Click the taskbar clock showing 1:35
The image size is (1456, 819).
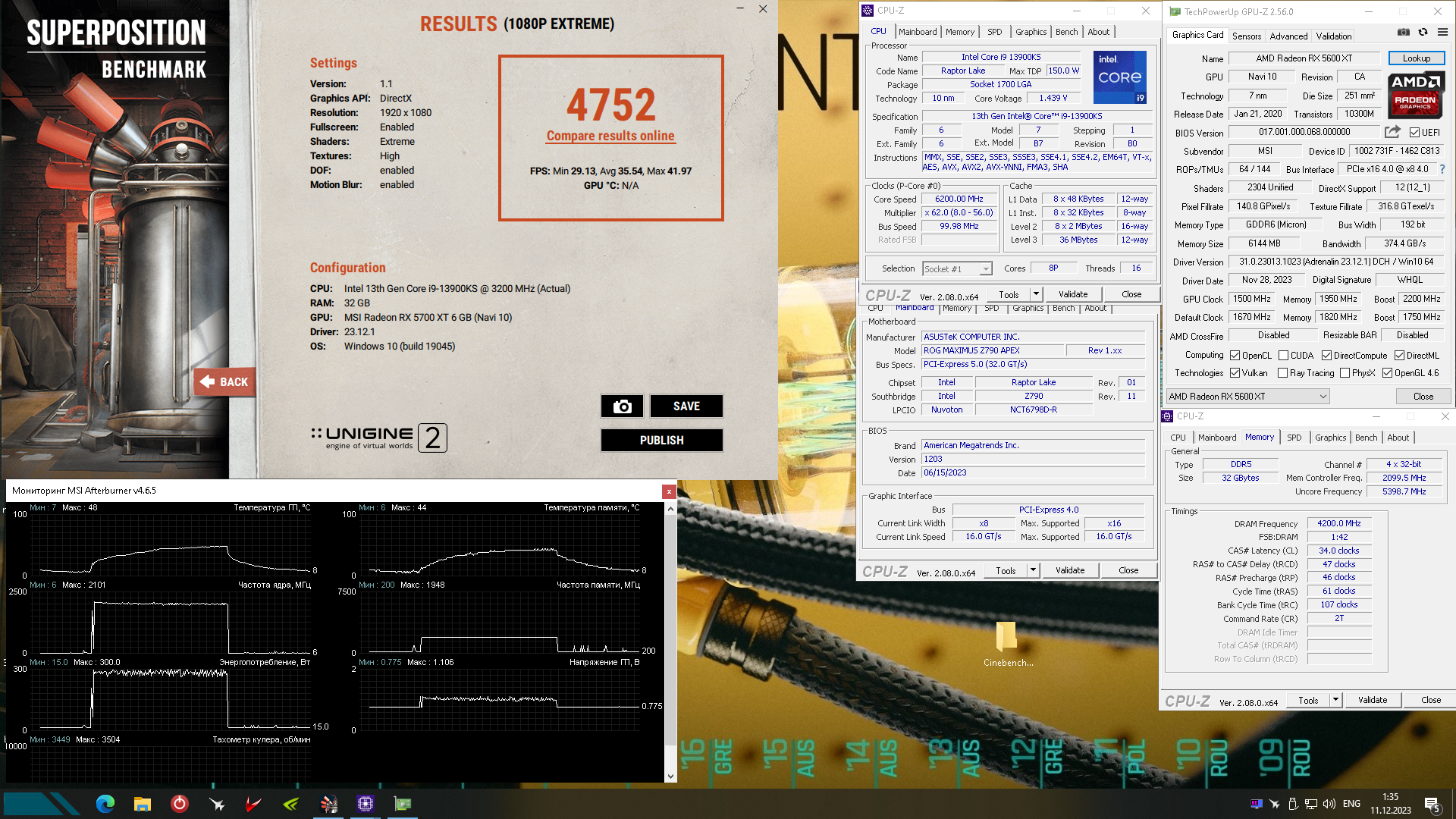1390,804
